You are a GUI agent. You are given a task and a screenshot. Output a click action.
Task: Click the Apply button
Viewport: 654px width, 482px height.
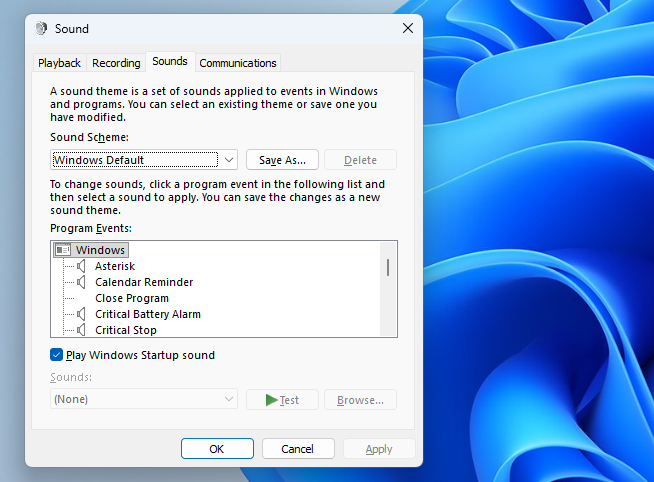click(379, 449)
